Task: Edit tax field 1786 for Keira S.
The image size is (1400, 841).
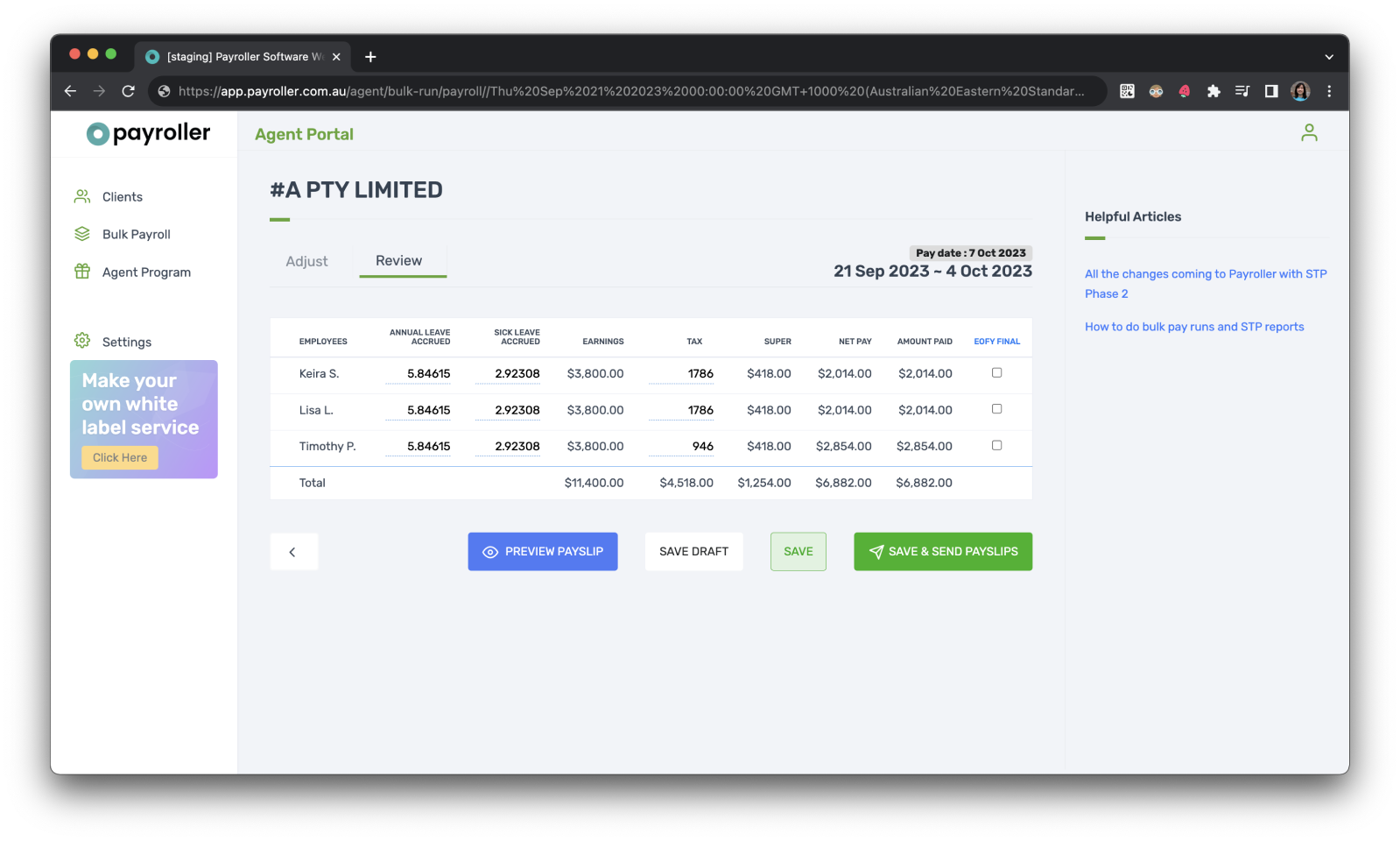Action: tap(681, 374)
